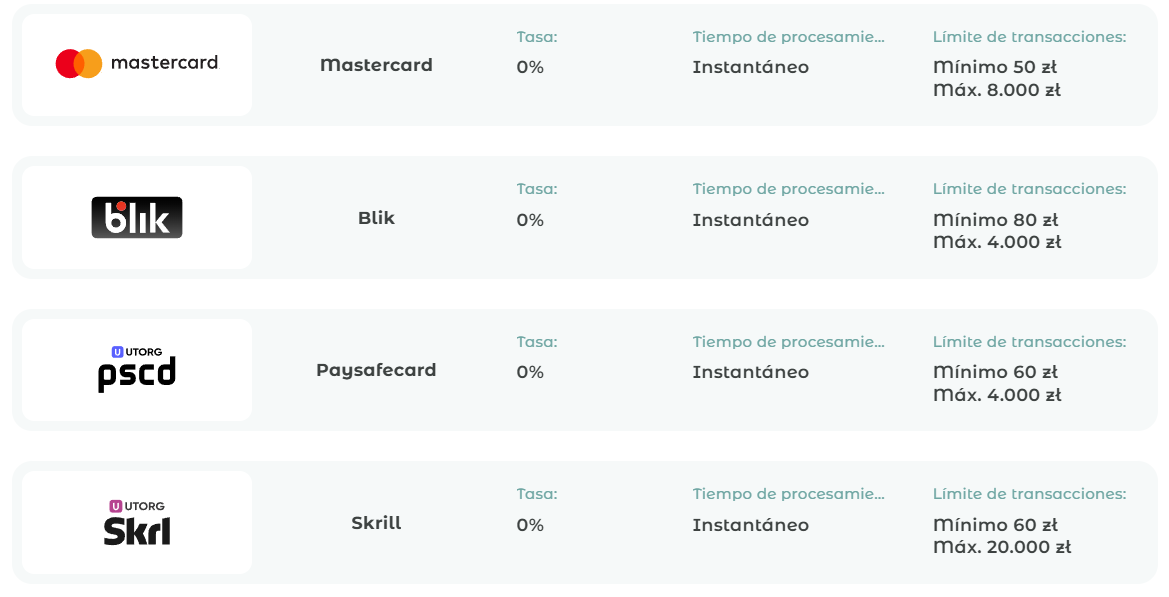Image resolution: width=1169 pixels, height=597 pixels.
Task: Click Skrill's Límite de transacciones label
Action: (1029, 494)
